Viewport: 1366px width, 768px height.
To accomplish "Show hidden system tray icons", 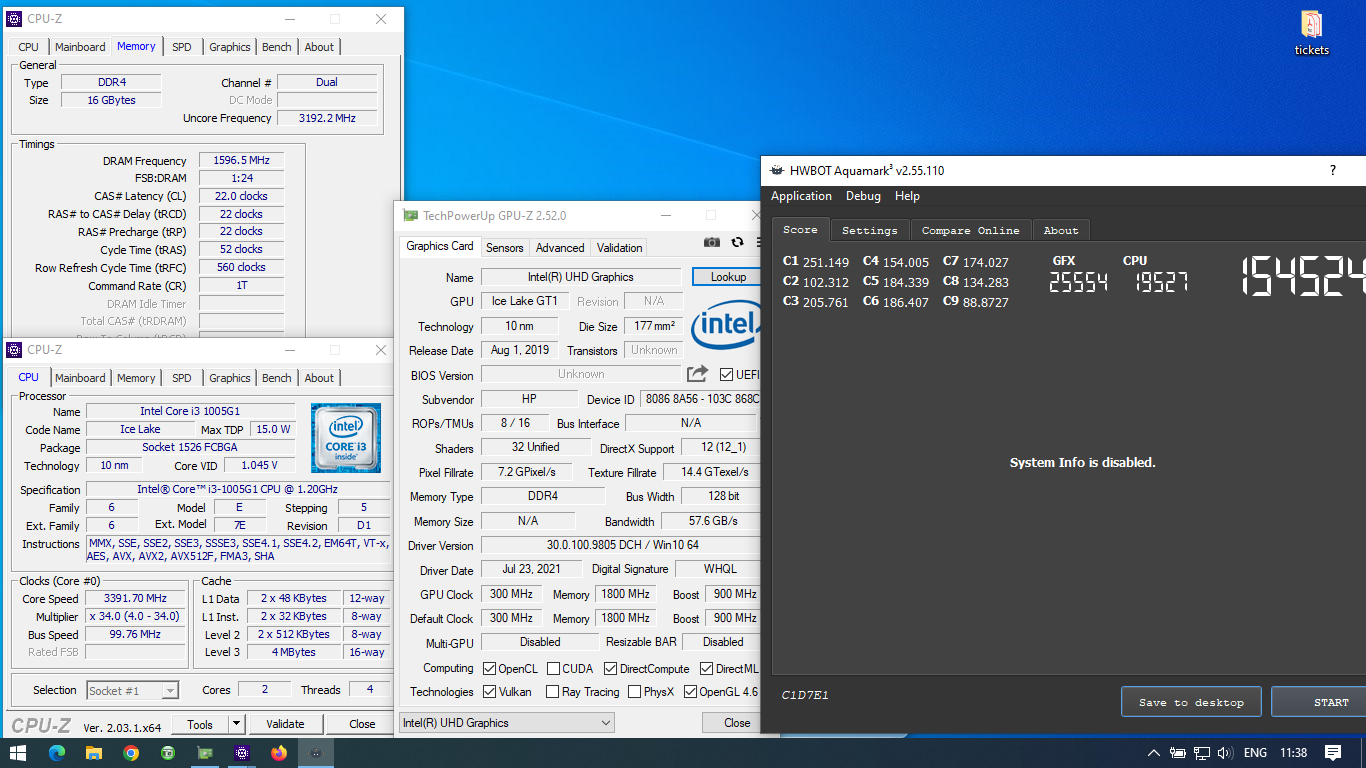I will coord(1154,753).
